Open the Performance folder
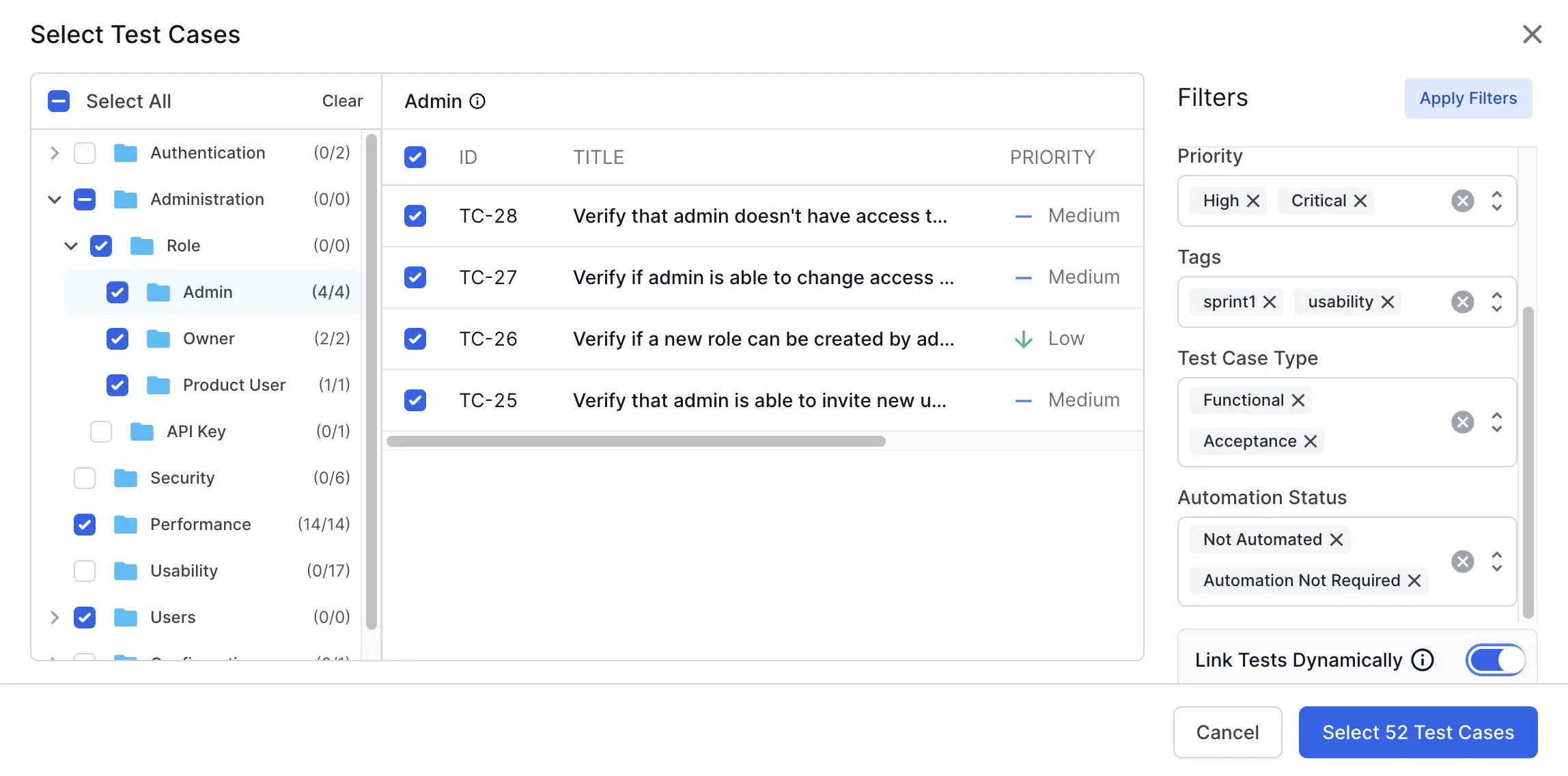 (200, 525)
